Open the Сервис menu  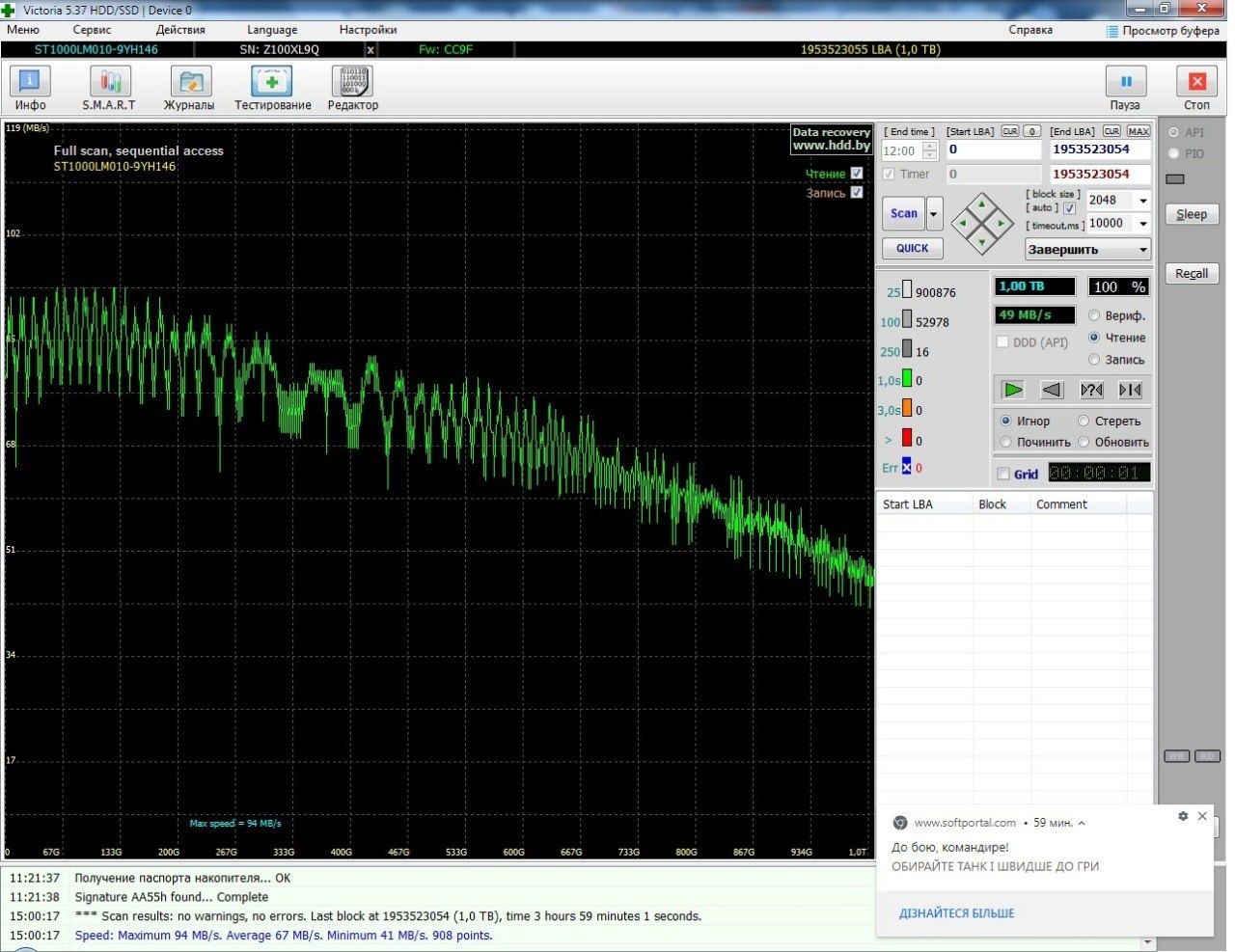(x=92, y=30)
